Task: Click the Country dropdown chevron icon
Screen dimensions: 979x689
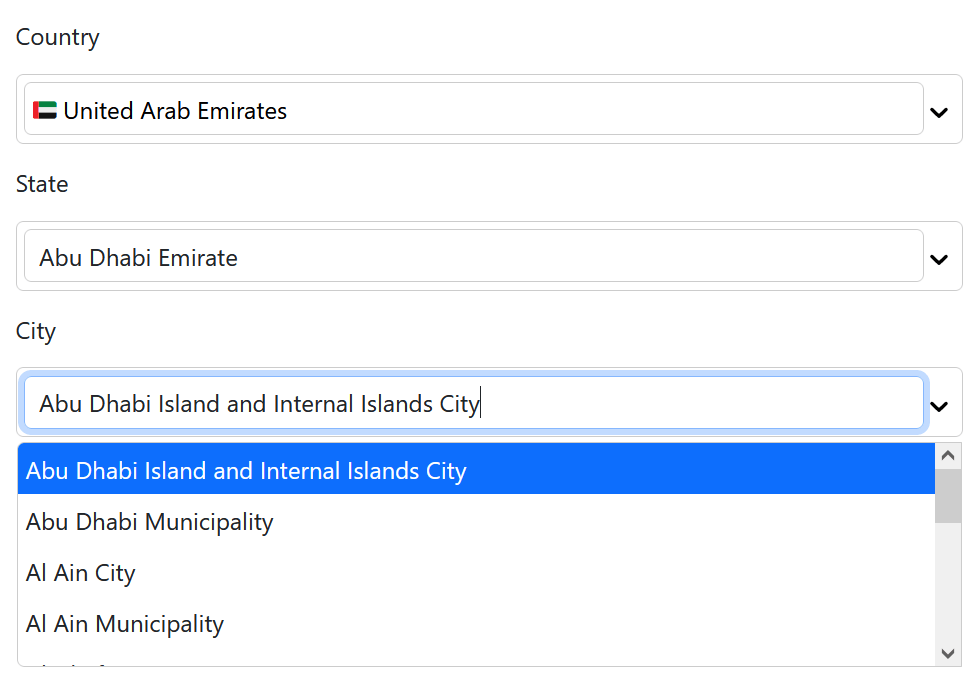Action: click(939, 112)
